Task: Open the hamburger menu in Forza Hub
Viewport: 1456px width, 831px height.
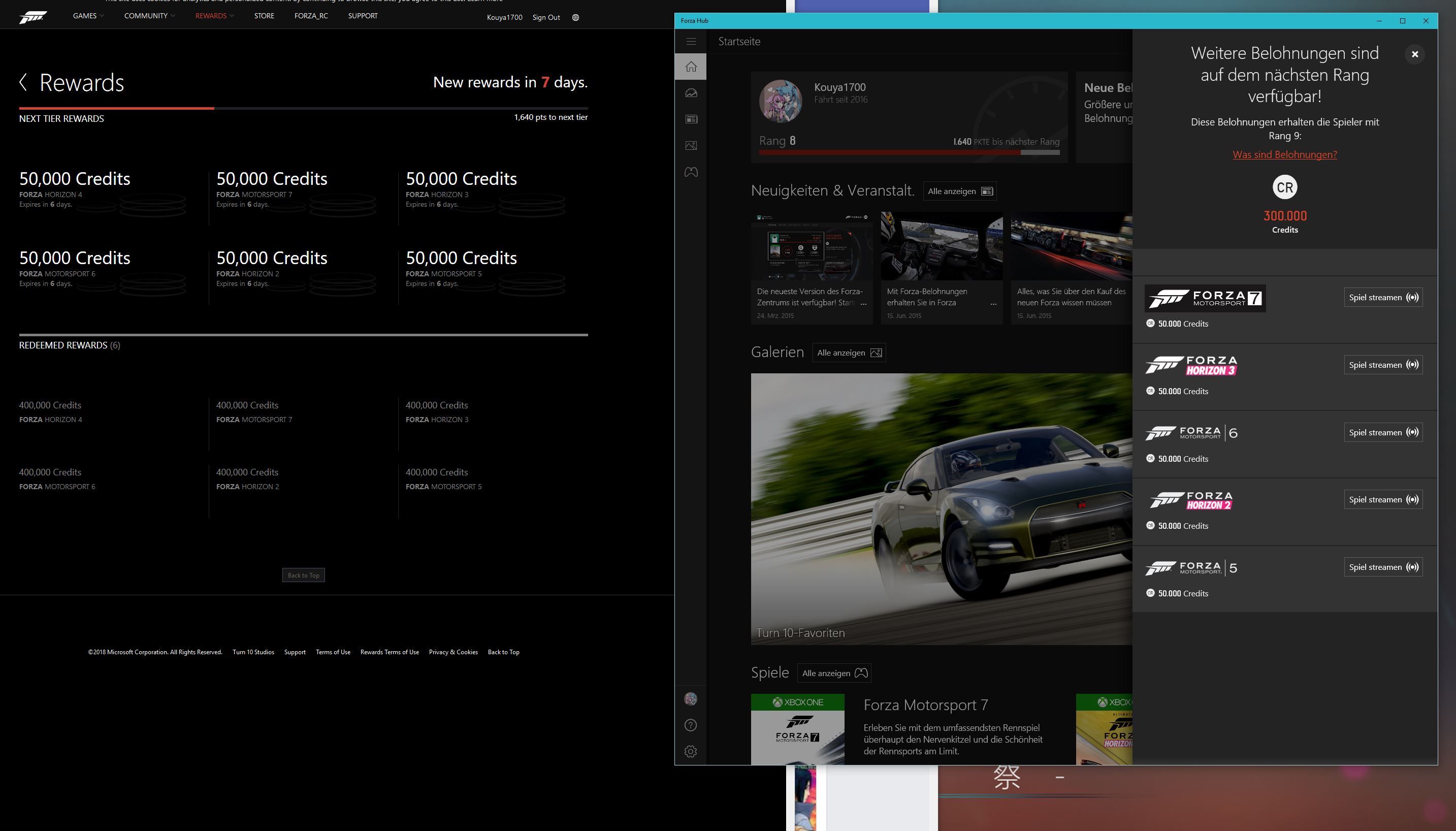Action: [x=691, y=41]
